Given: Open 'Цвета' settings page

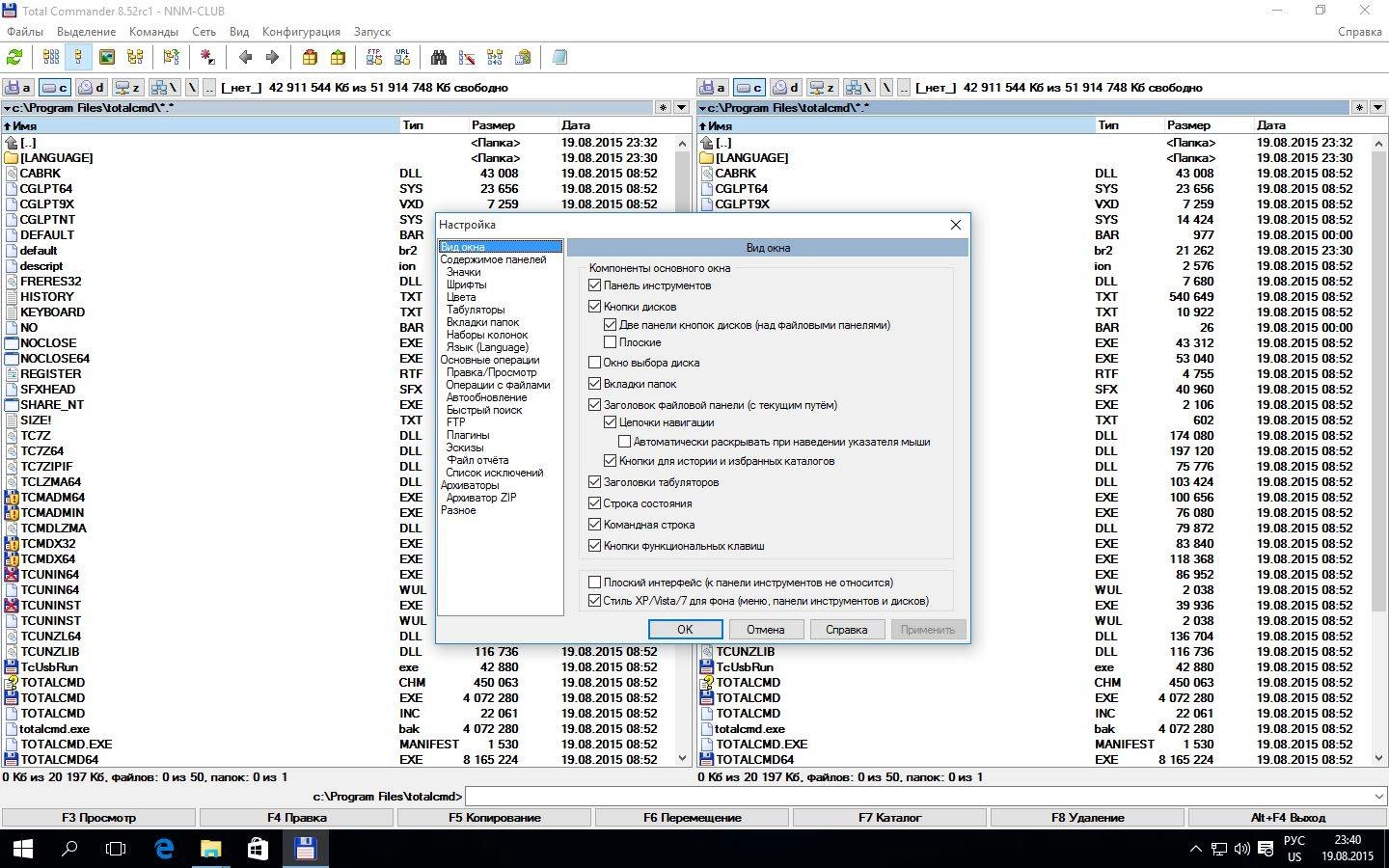Looking at the screenshot, I should pyautogui.click(x=461, y=297).
